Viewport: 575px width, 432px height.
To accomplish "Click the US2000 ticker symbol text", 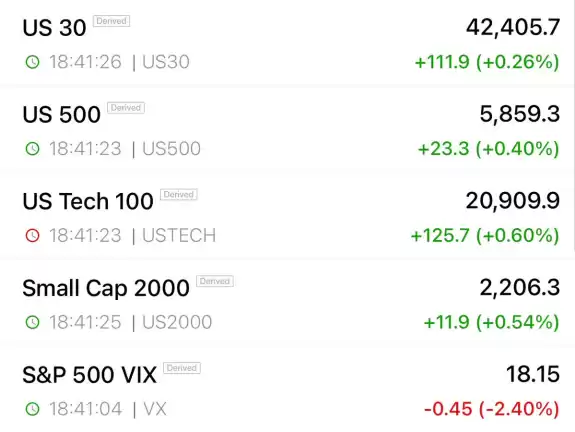I will (x=177, y=322).
